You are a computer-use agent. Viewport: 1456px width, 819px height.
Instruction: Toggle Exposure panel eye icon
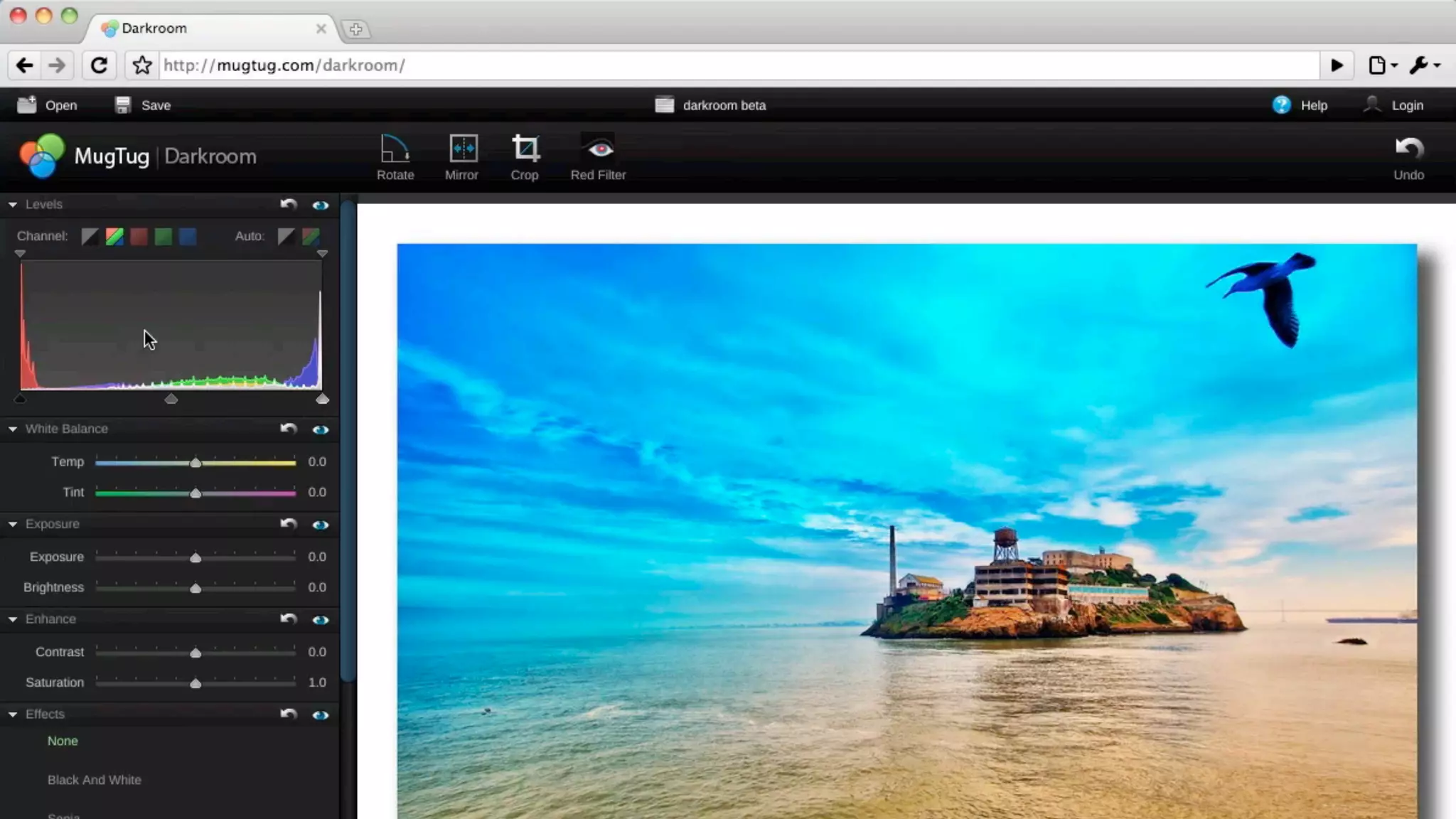(x=321, y=525)
